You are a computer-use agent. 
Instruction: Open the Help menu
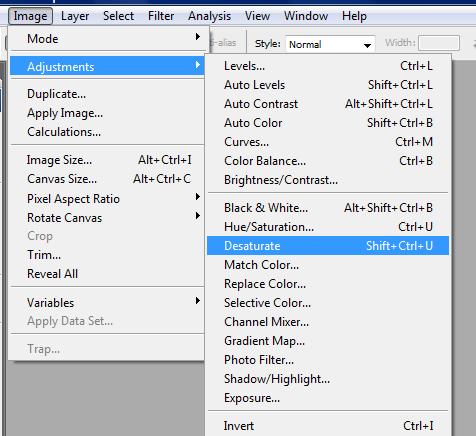coord(354,16)
